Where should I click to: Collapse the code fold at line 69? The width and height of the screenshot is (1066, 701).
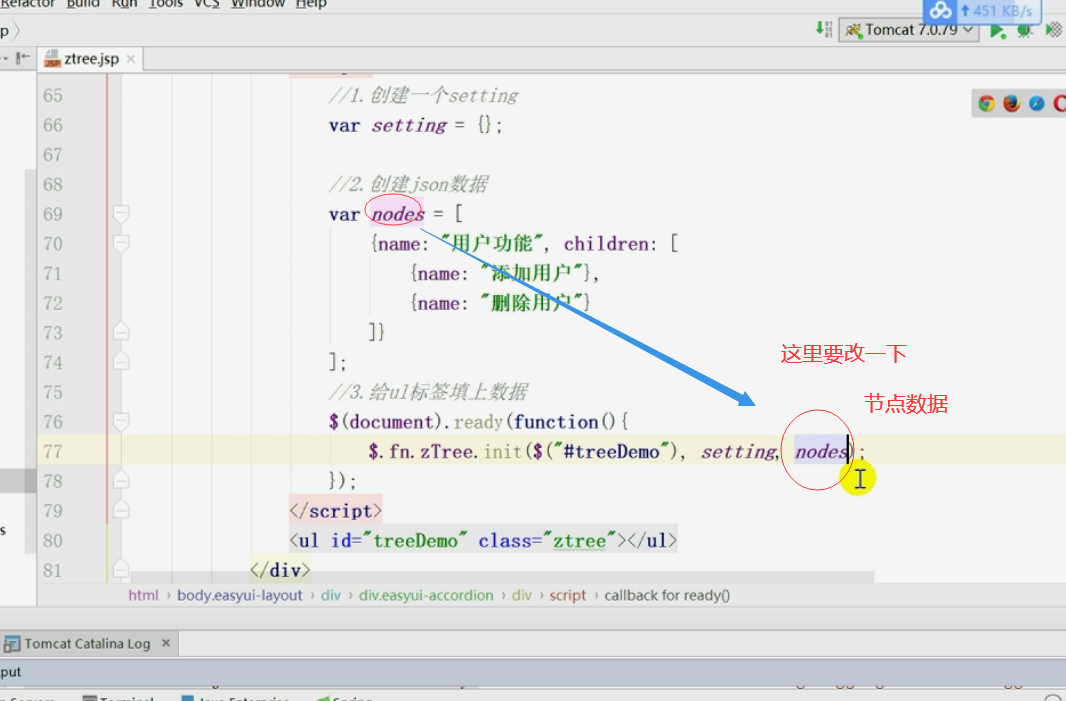click(121, 213)
